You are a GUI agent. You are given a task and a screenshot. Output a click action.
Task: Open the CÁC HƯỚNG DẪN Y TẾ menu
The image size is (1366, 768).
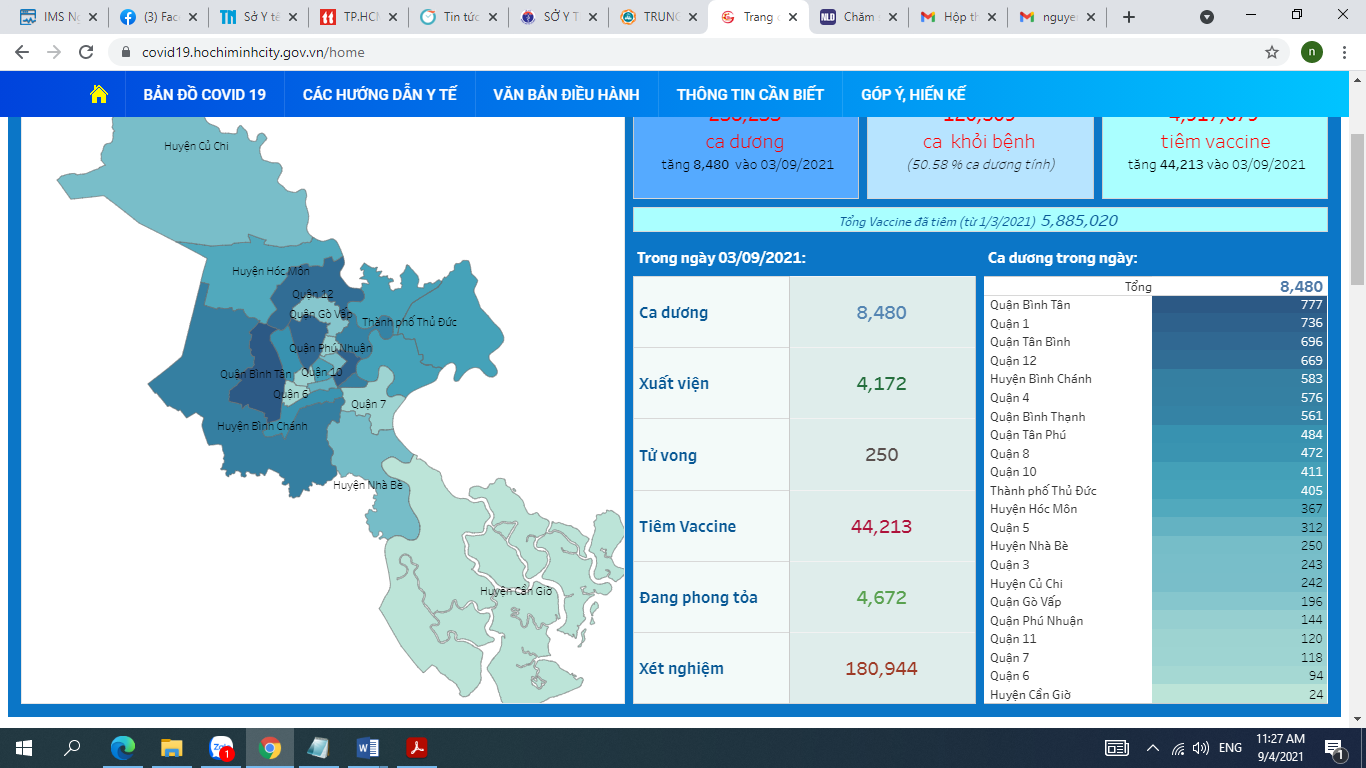[x=380, y=94]
